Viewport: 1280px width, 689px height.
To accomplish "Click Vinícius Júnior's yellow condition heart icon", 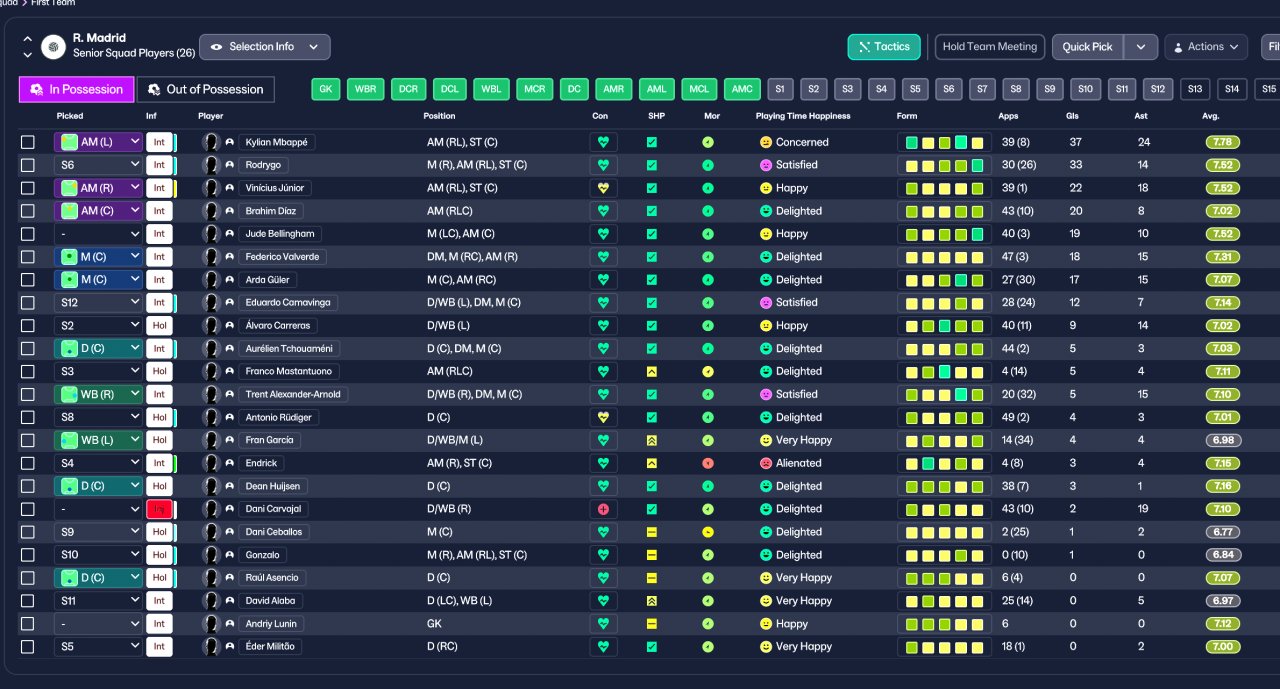I will (x=603, y=188).
